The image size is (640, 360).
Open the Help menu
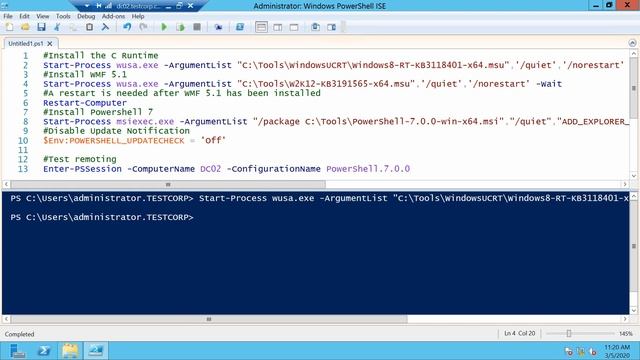coord(138,16)
